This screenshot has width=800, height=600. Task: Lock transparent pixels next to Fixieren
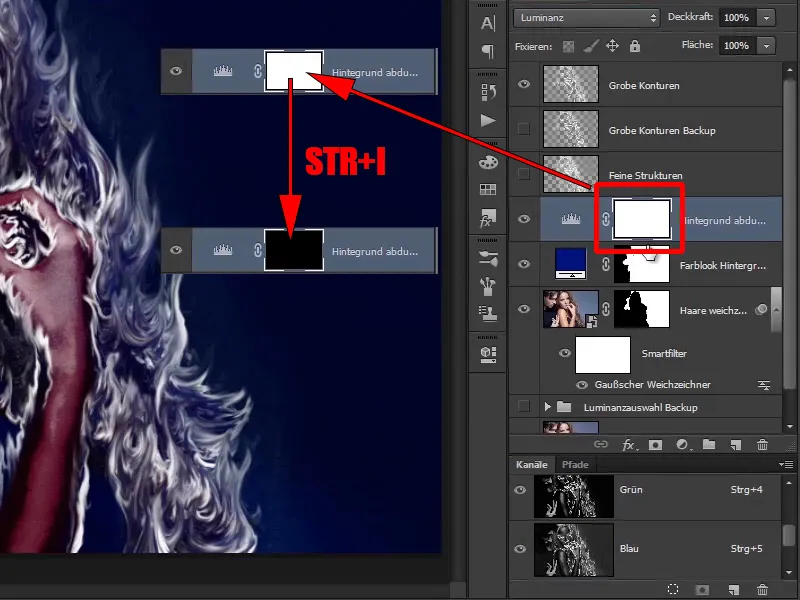pyautogui.click(x=568, y=47)
